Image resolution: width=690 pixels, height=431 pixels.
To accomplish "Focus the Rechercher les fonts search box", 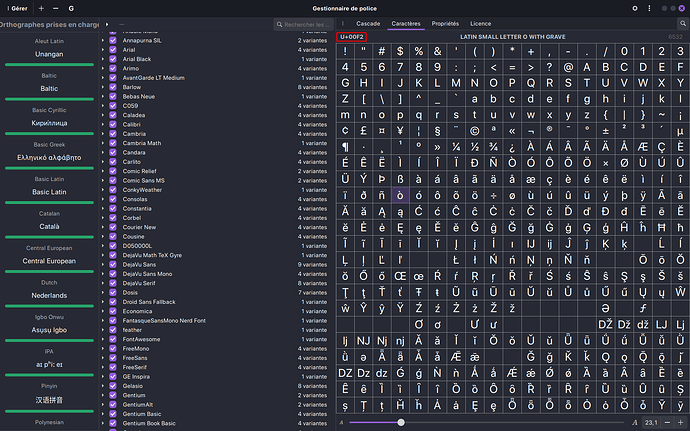I will (x=303, y=25).
